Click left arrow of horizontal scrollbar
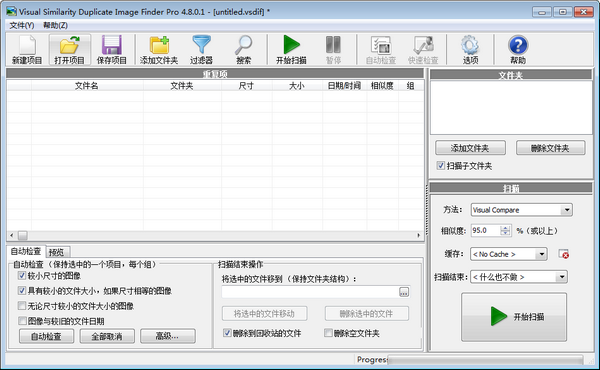 click(11, 235)
